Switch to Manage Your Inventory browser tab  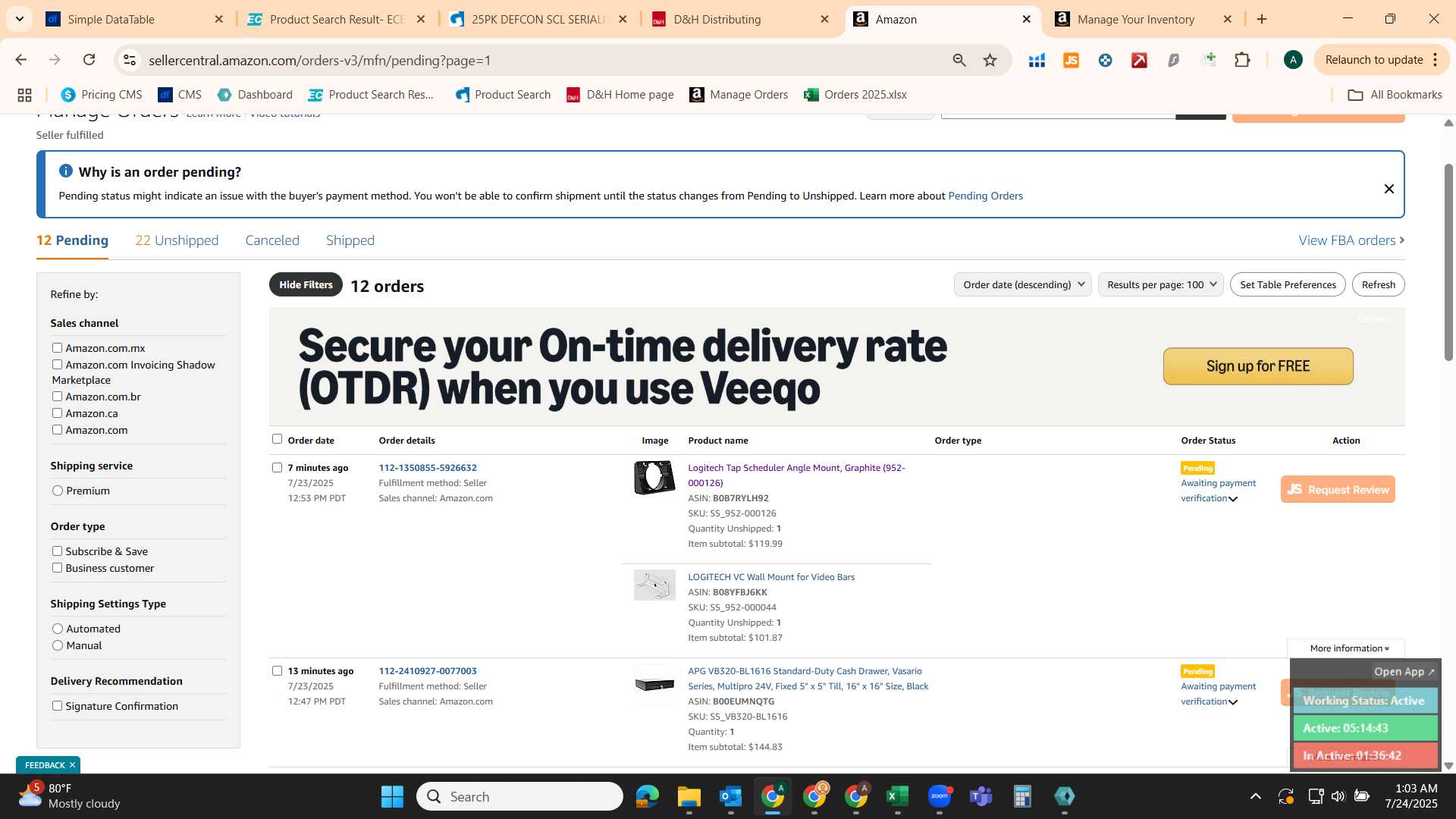coord(1135,19)
